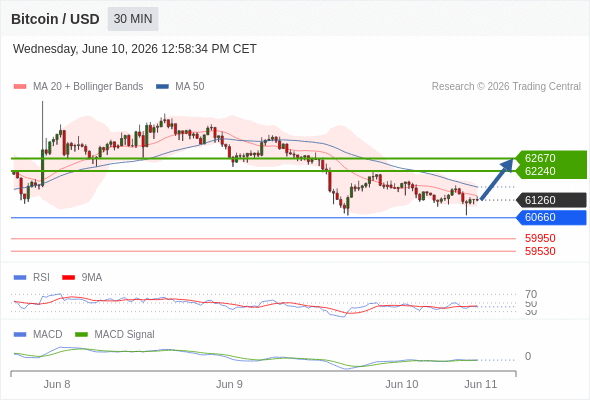Click the 9MA red legend swatch
This screenshot has height=400, width=590.
[x=68, y=278]
